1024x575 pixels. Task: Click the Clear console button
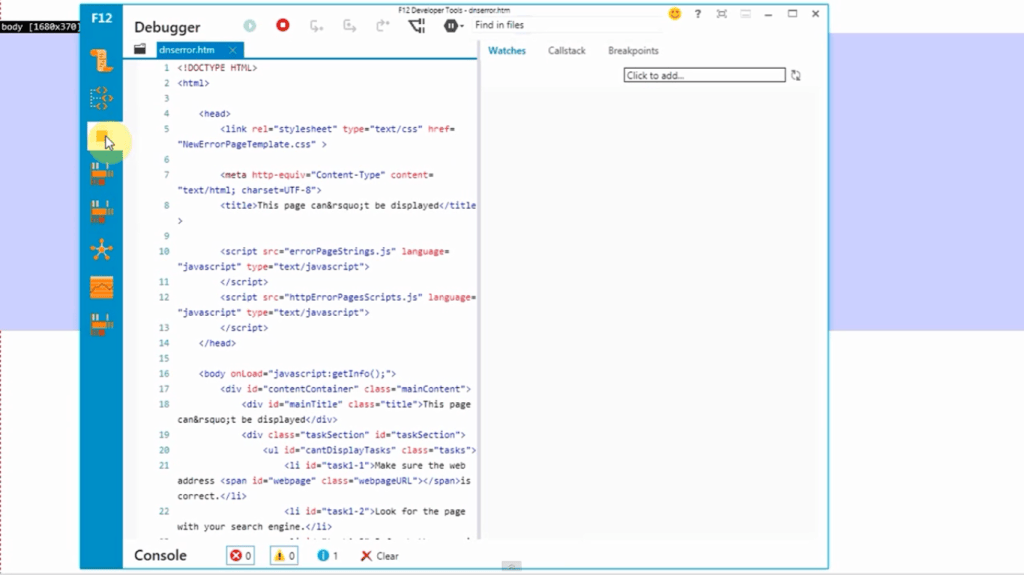(379, 556)
